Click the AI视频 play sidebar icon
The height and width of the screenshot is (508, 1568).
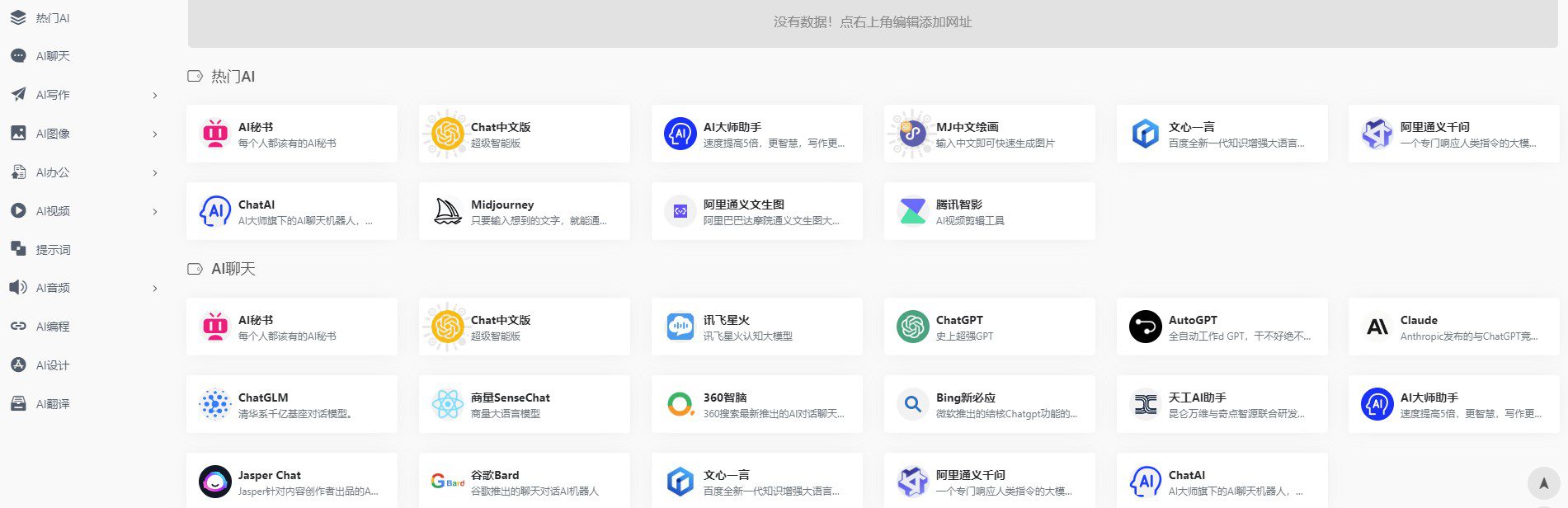click(x=18, y=210)
